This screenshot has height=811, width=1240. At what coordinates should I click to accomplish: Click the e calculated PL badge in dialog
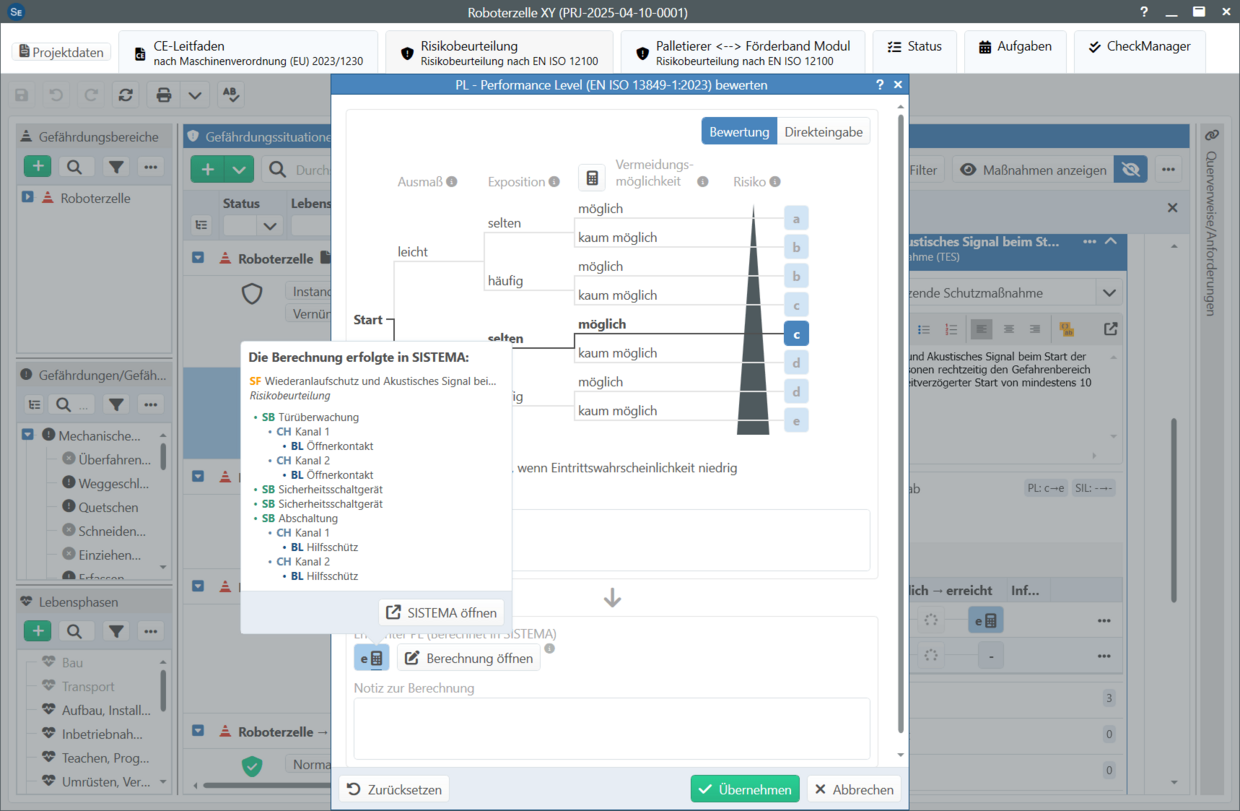(x=372, y=658)
